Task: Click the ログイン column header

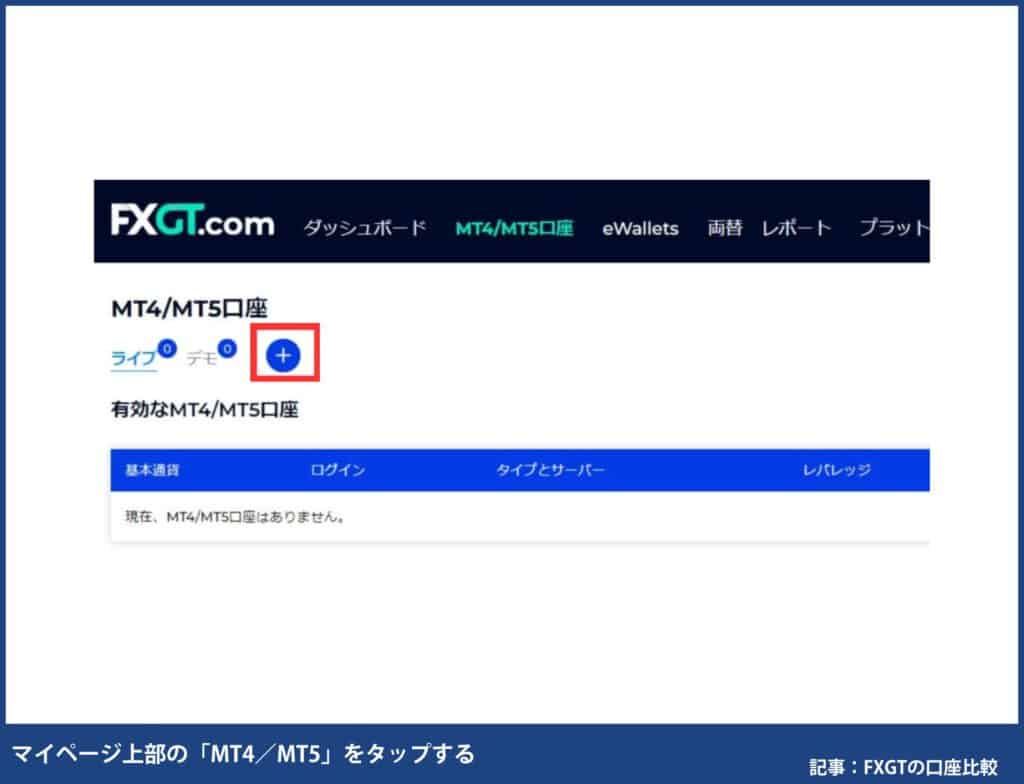Action: 338,470
